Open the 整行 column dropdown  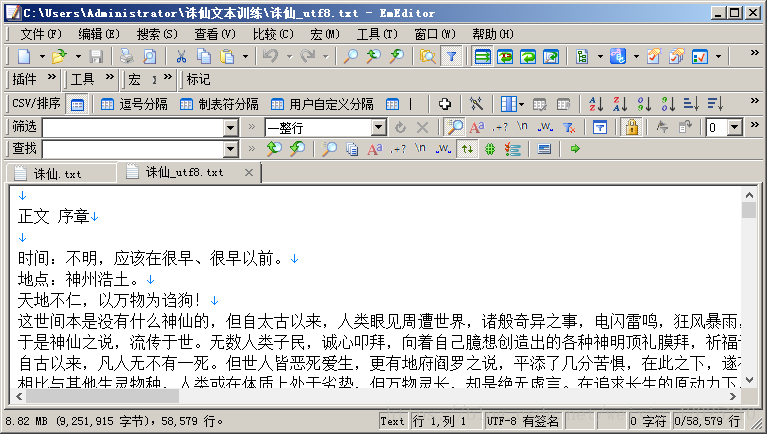[x=378, y=128]
